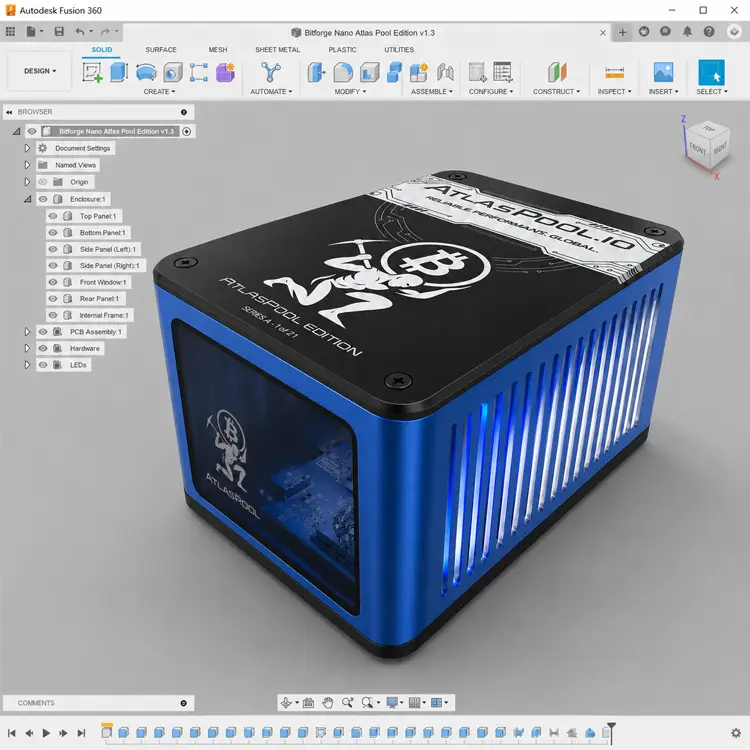
Task: Select the Fillet tool
Action: [x=343, y=73]
